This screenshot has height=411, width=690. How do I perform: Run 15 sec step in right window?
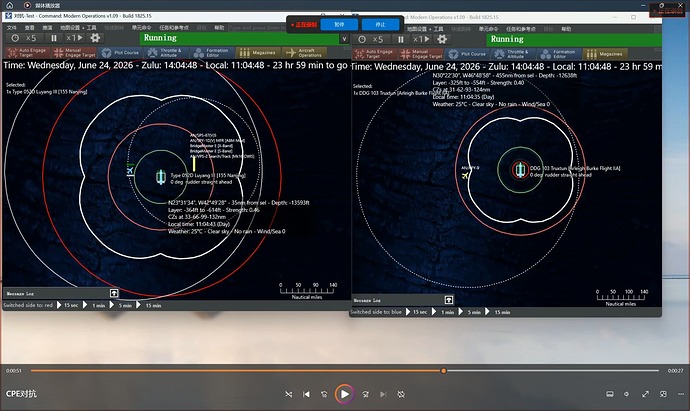[416, 312]
